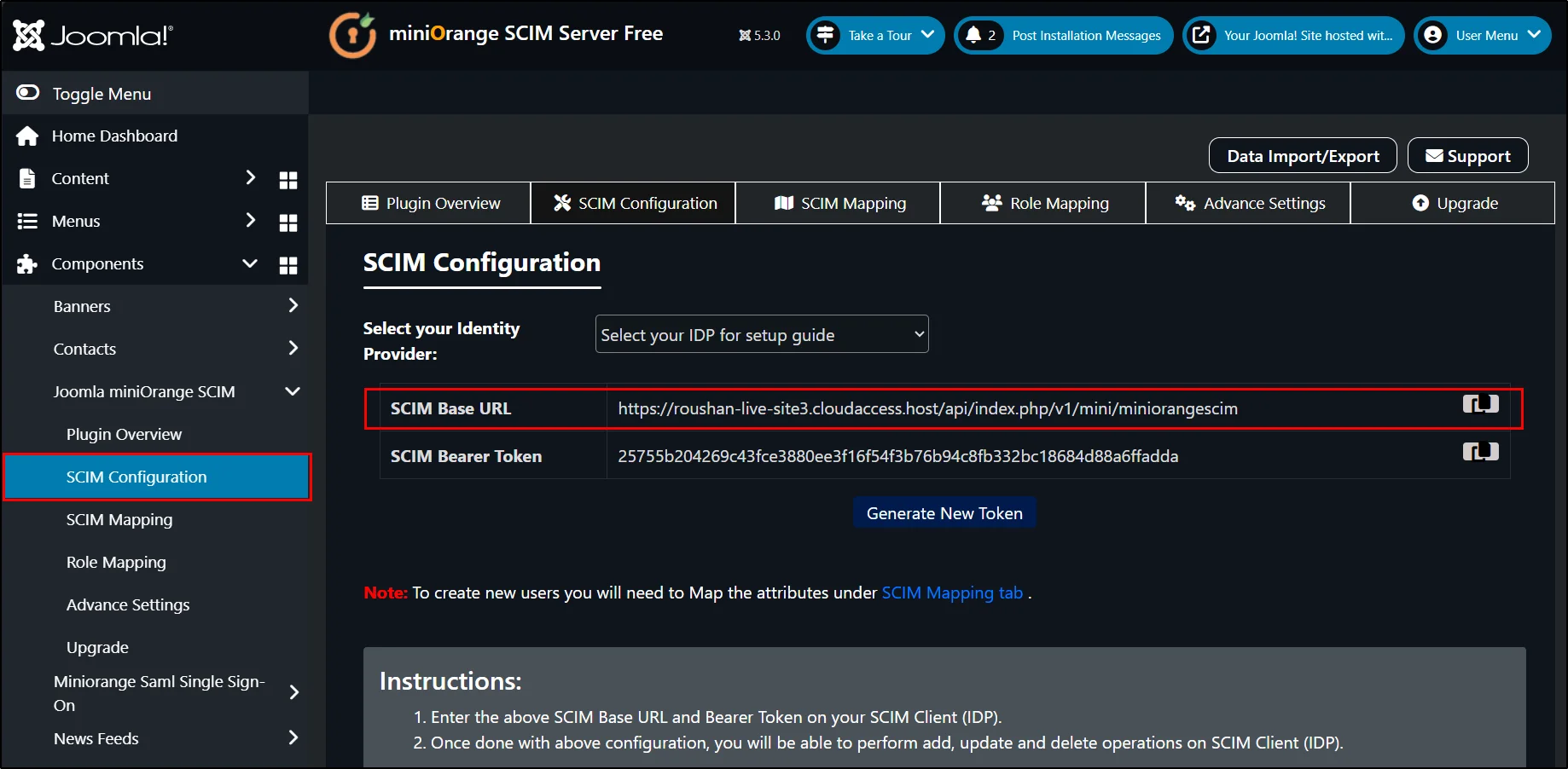Click the SCIM Bearer Token value
This screenshot has width=1568, height=769.
(x=897, y=456)
